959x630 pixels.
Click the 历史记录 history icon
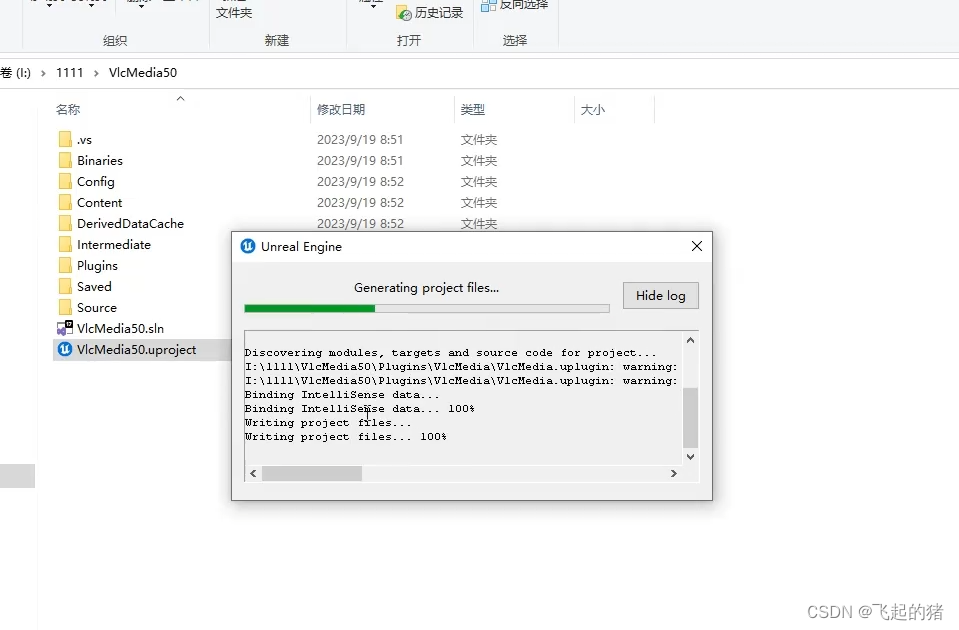coord(404,13)
